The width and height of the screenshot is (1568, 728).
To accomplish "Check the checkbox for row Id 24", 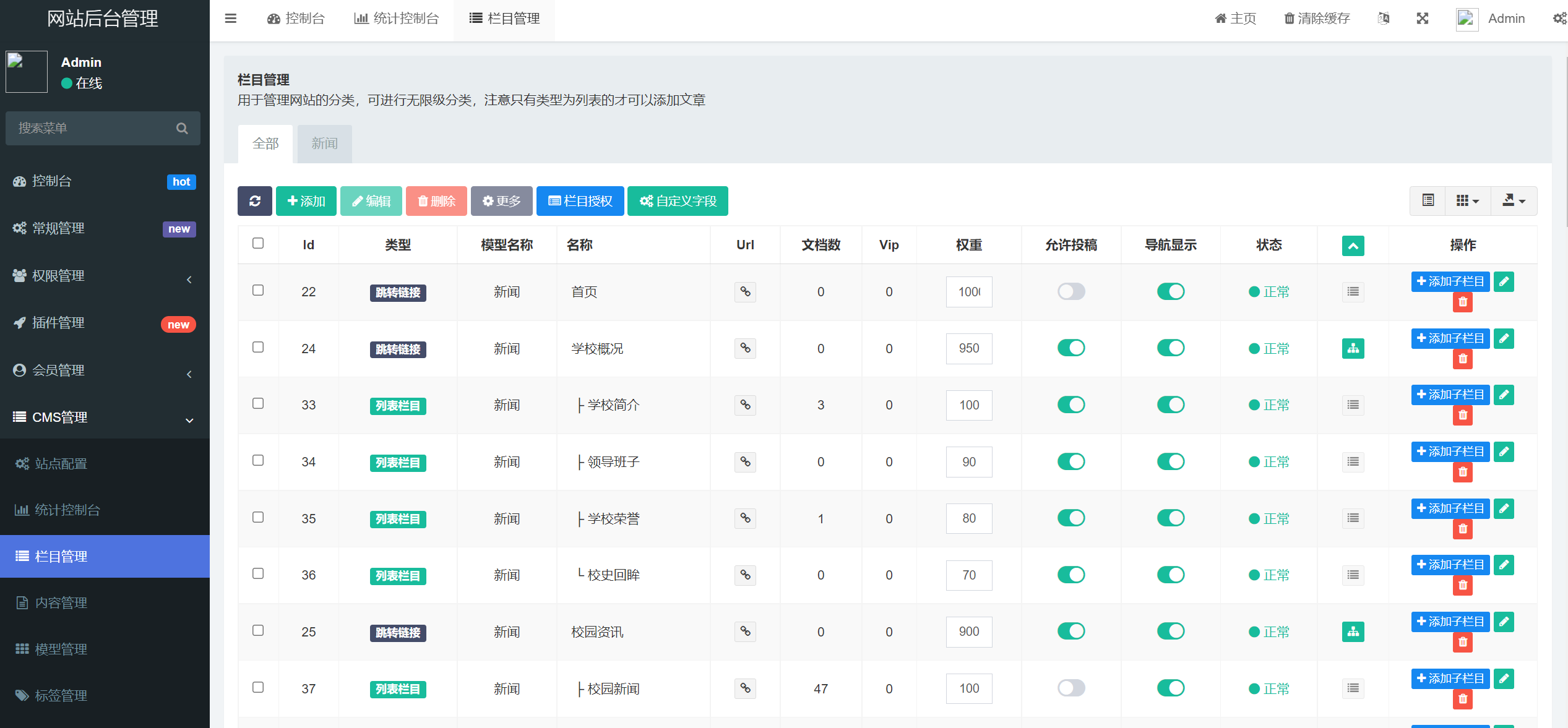I will click(x=258, y=347).
